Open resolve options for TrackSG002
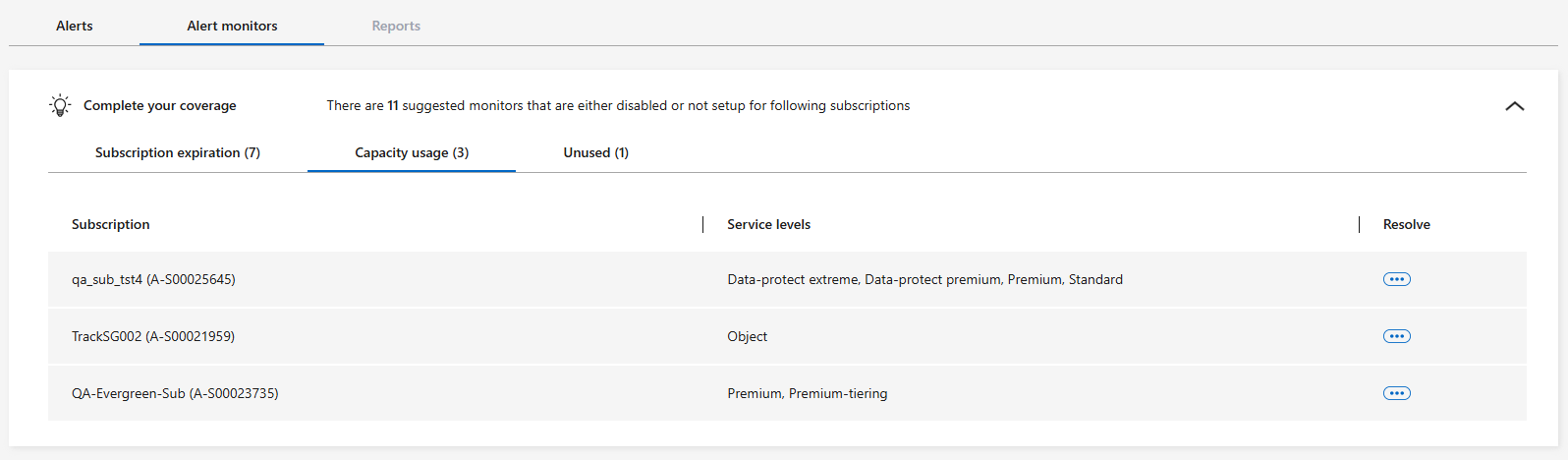The height and width of the screenshot is (460, 1568). (1396, 336)
